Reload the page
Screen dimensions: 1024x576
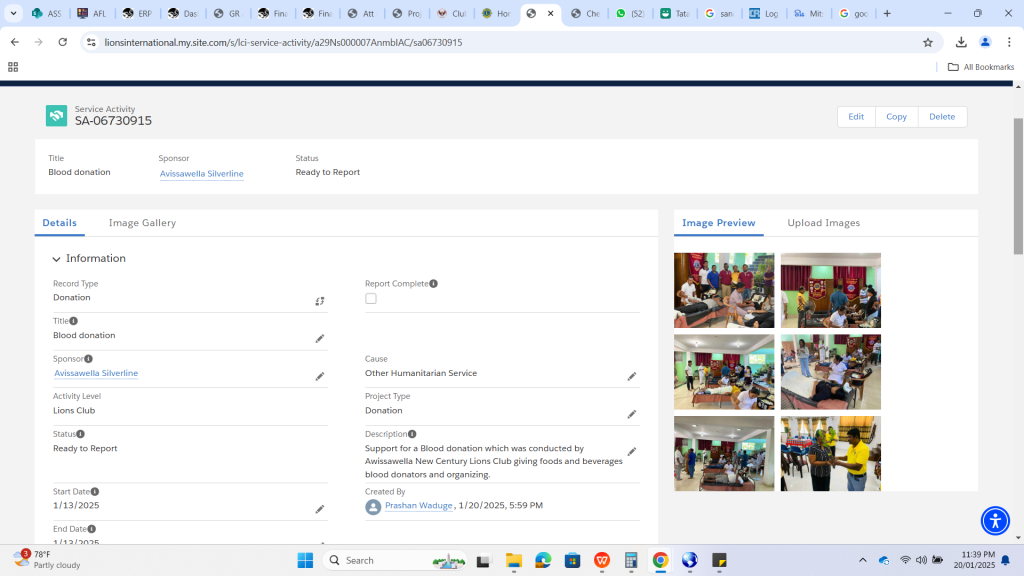pos(63,42)
